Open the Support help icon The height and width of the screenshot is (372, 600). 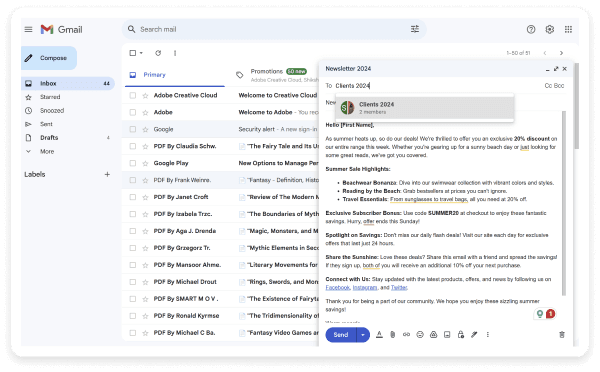click(531, 29)
